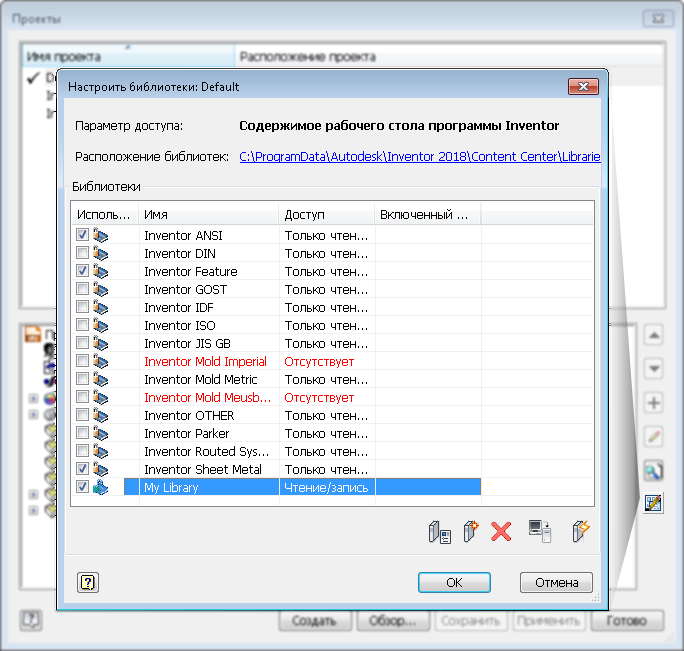Enable the Inventor ISO library checkbox
Screen dimensions: 684x651
(x=82, y=324)
